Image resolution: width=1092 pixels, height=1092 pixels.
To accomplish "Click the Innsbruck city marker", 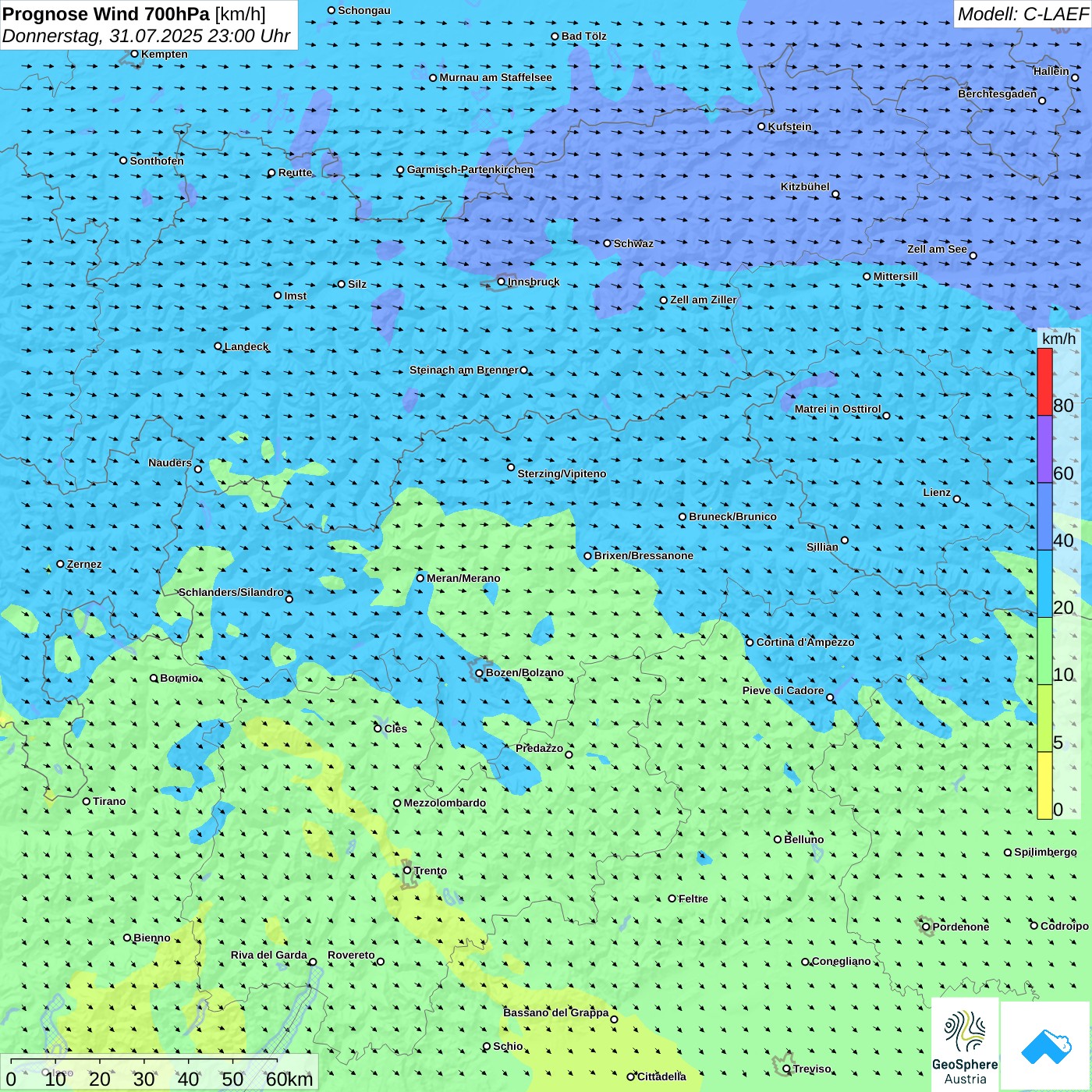I will pyautogui.click(x=502, y=282).
